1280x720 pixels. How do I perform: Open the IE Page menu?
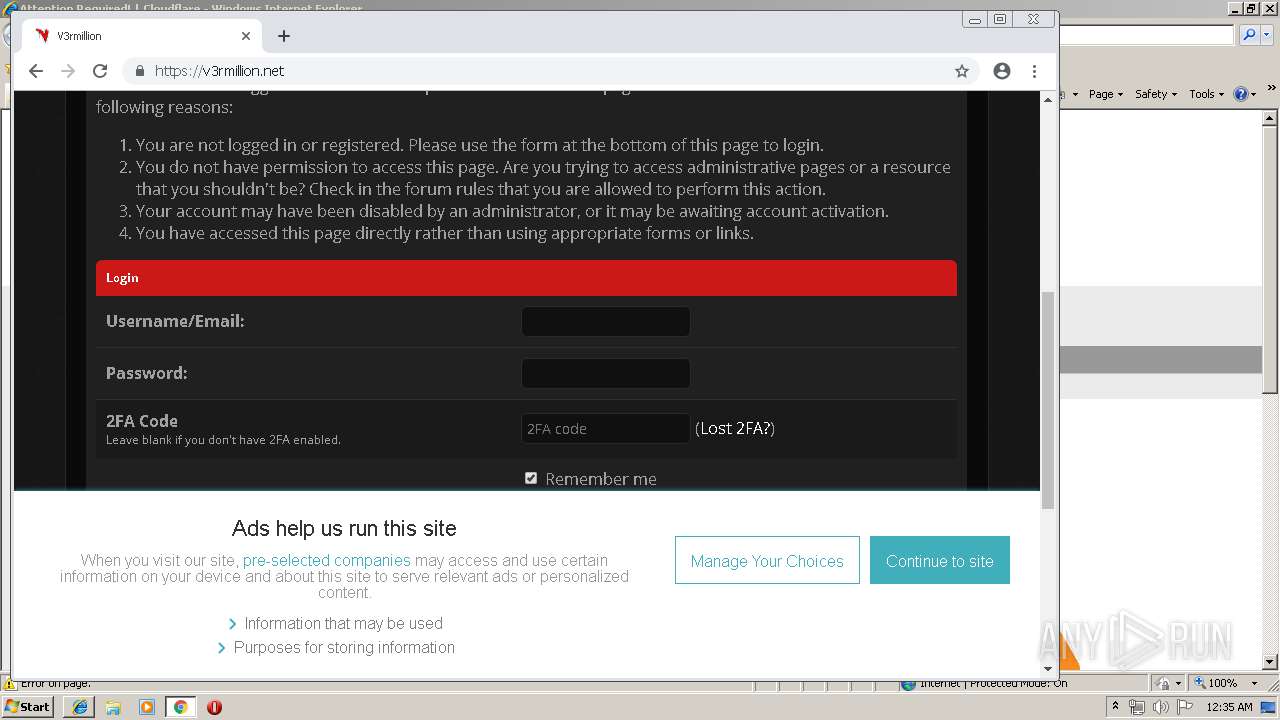click(1106, 94)
